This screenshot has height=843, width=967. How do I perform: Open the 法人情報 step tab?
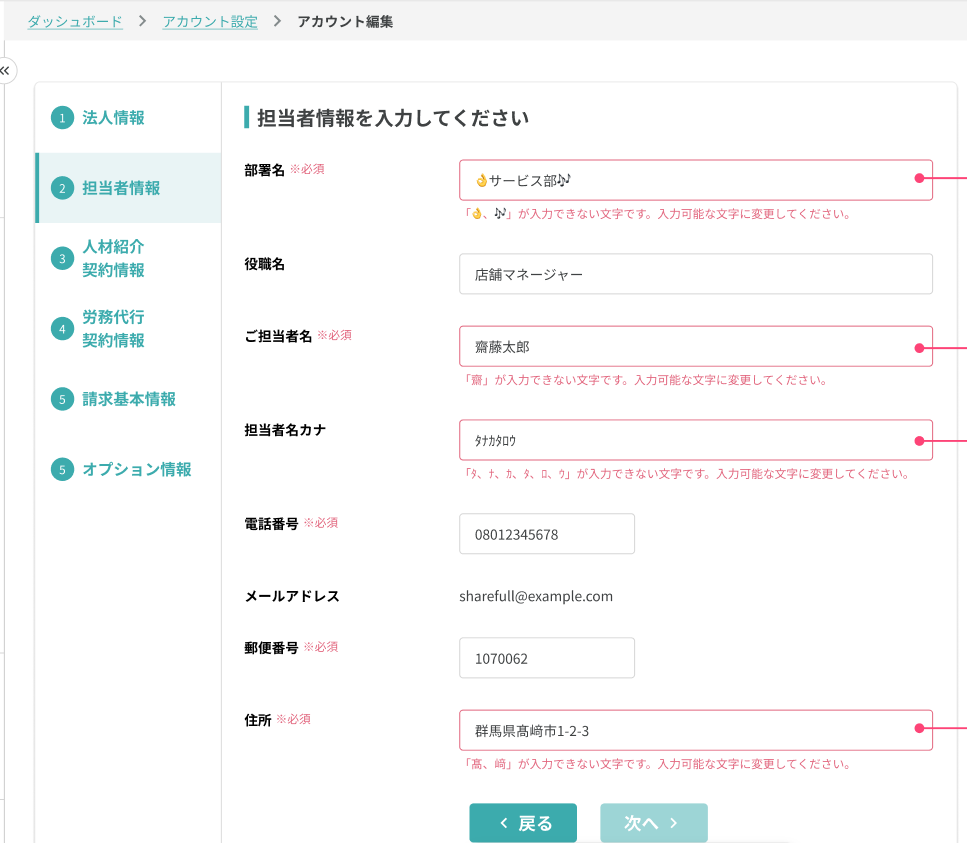(x=113, y=118)
